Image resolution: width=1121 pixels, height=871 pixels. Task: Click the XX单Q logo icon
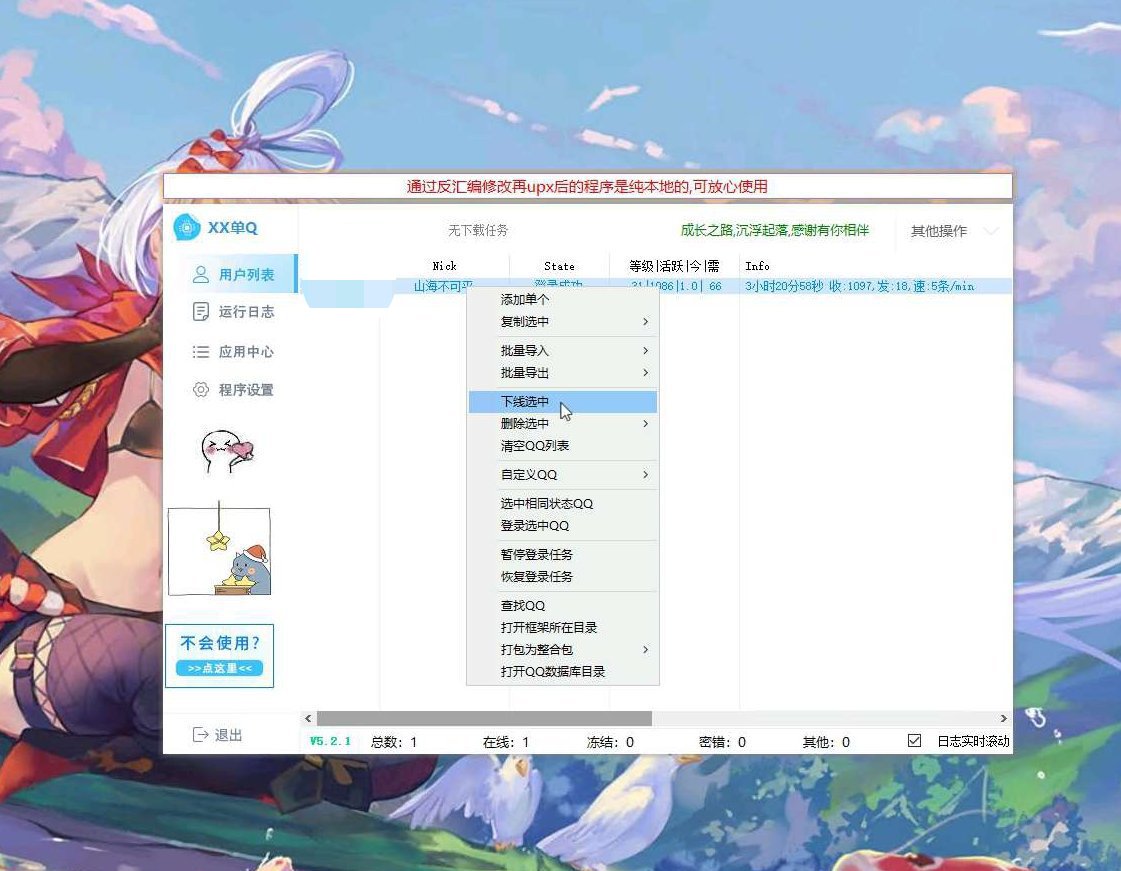tap(187, 228)
